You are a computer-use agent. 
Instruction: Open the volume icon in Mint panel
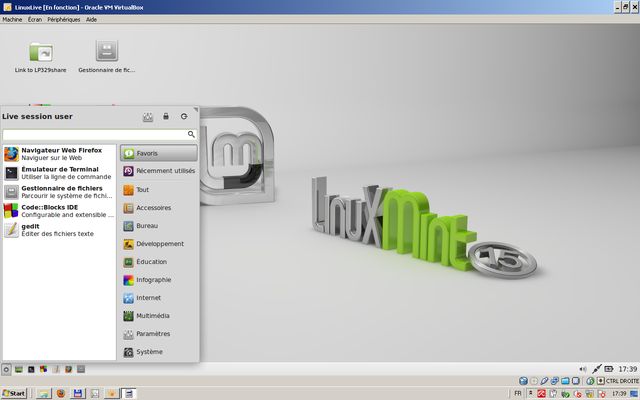click(x=582, y=369)
